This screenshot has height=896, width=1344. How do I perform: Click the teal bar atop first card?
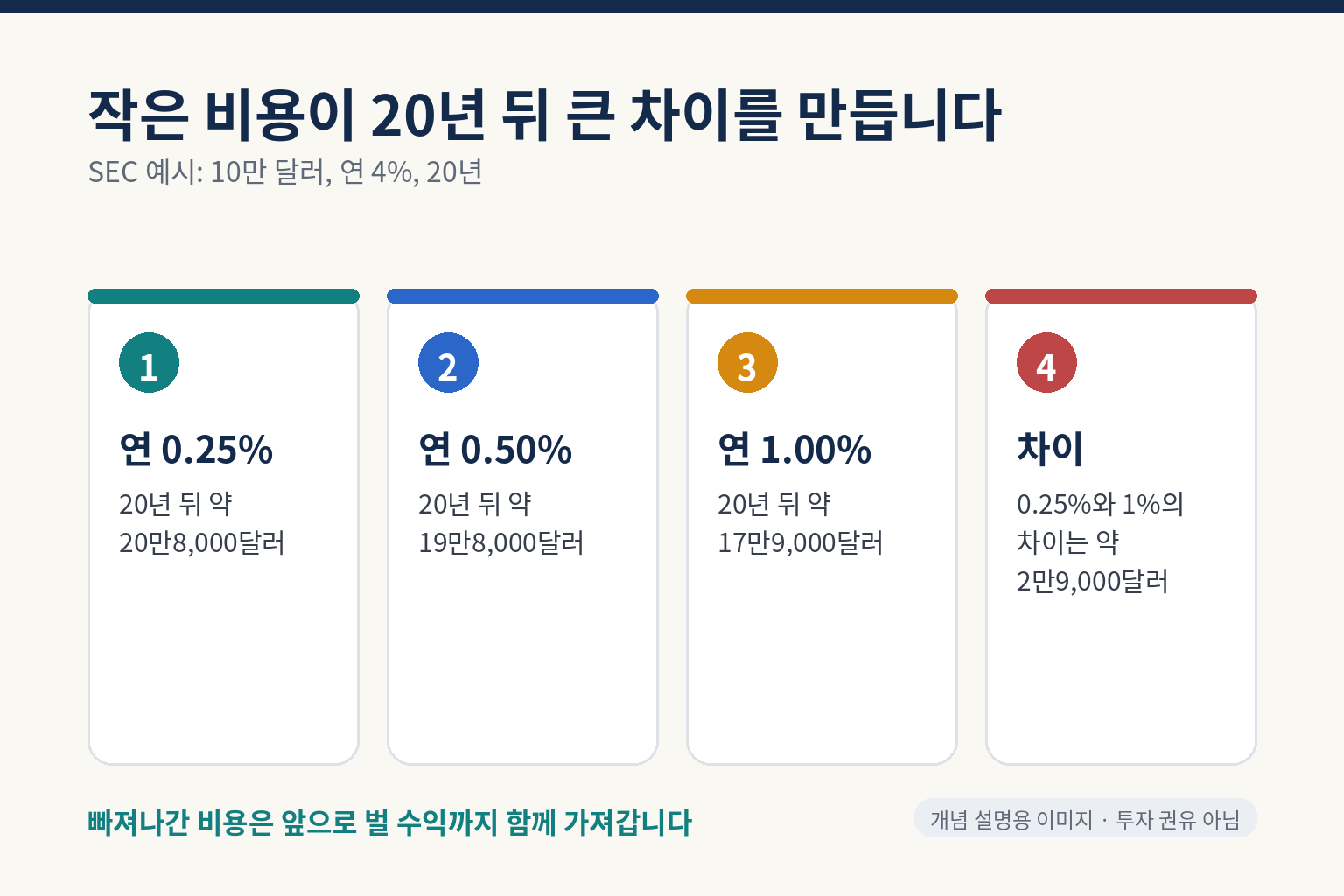[x=223, y=296]
